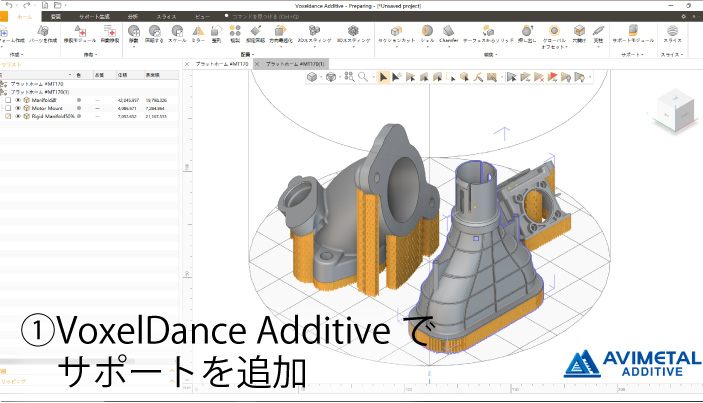Viewport: 703px width, 403px height.
Task: Click the view cube icon in viewport toolbar
Action: pyautogui.click(x=312, y=77)
